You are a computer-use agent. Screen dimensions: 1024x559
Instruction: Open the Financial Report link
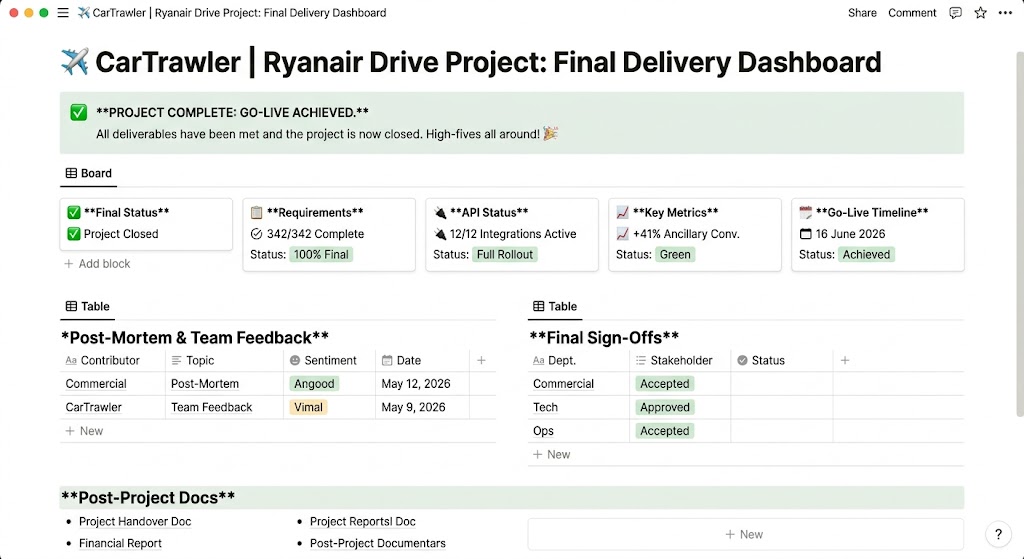click(x=120, y=543)
